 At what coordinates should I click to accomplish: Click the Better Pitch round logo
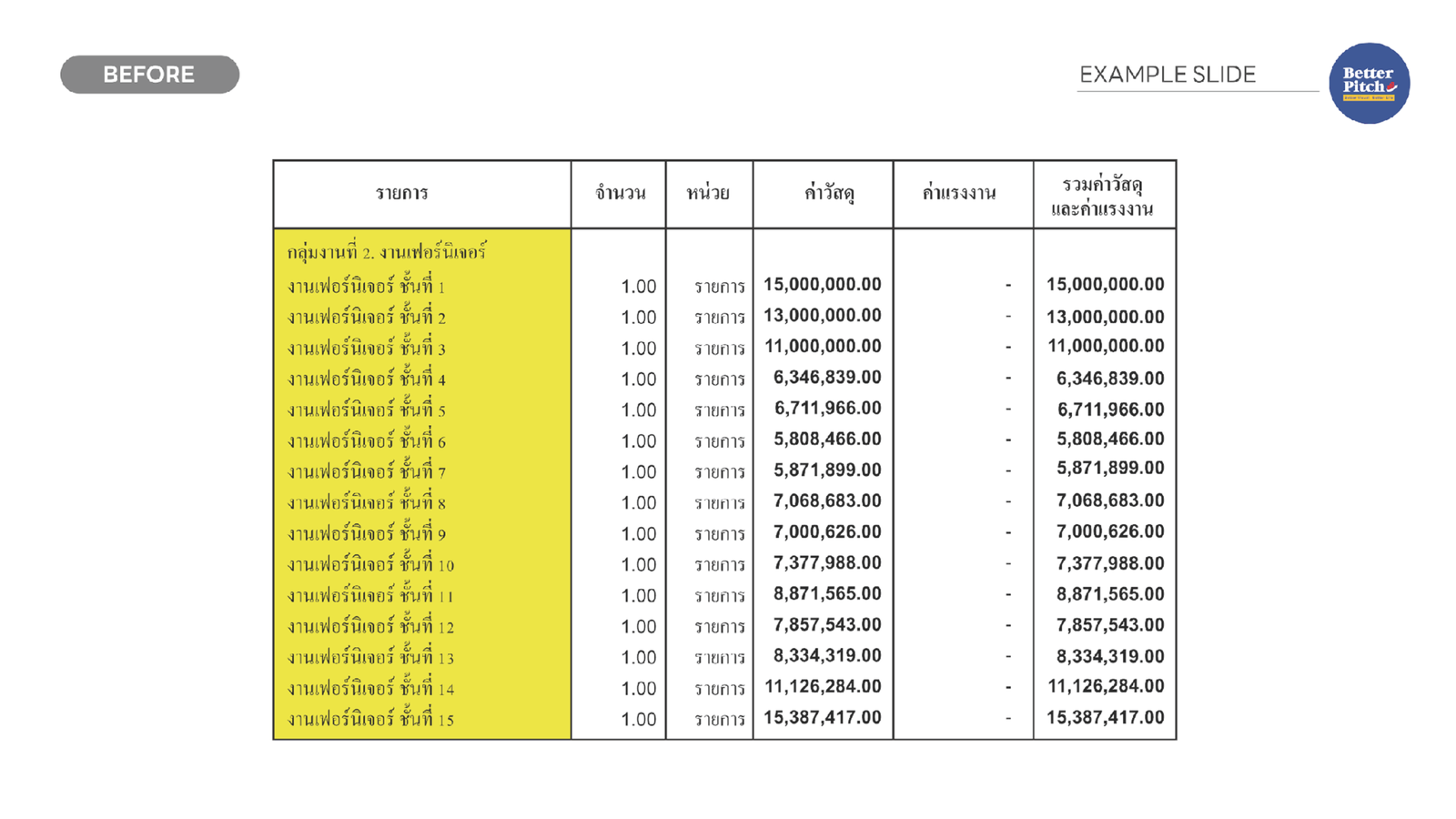[1369, 83]
